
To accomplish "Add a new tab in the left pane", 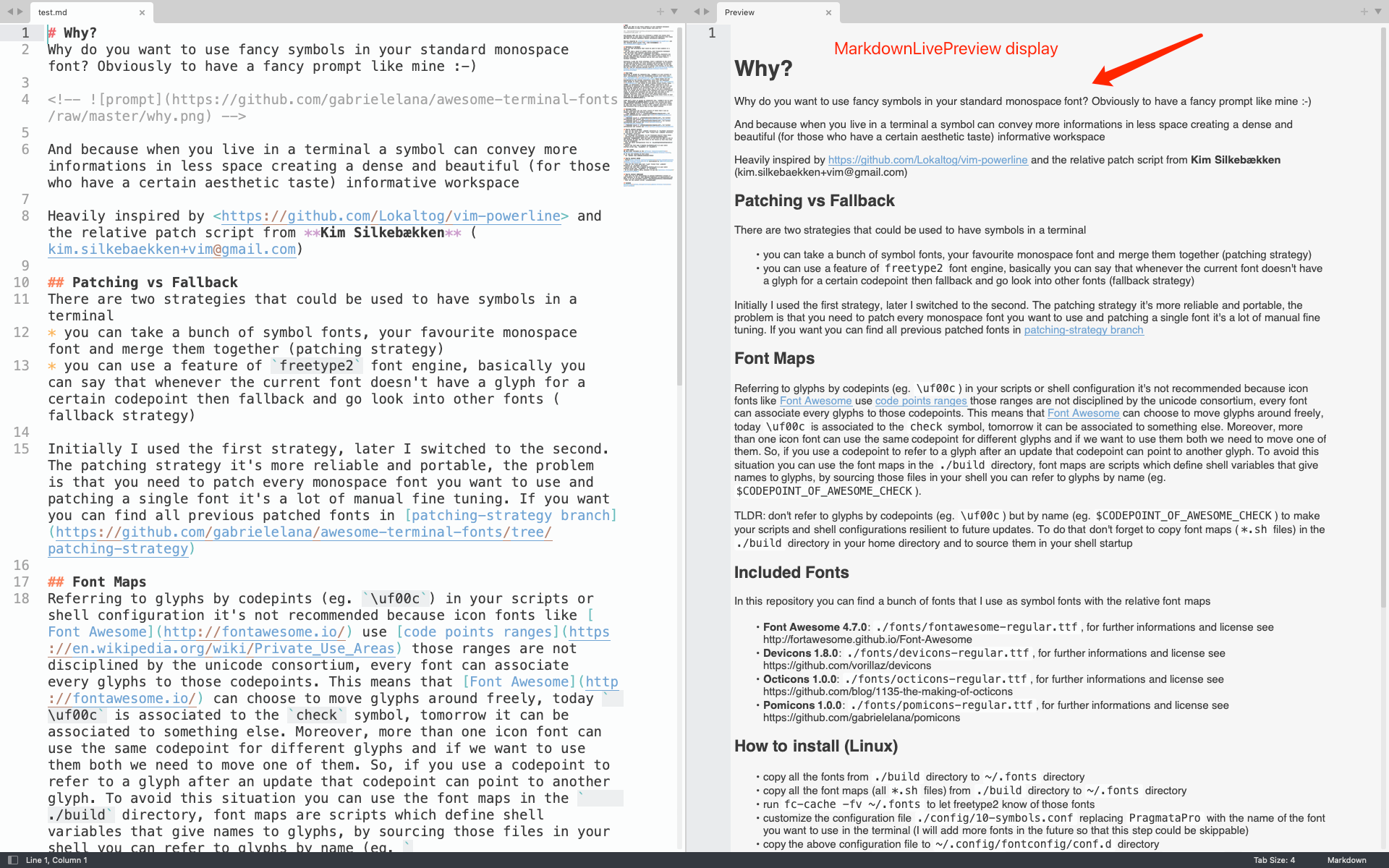I will coord(660,12).
